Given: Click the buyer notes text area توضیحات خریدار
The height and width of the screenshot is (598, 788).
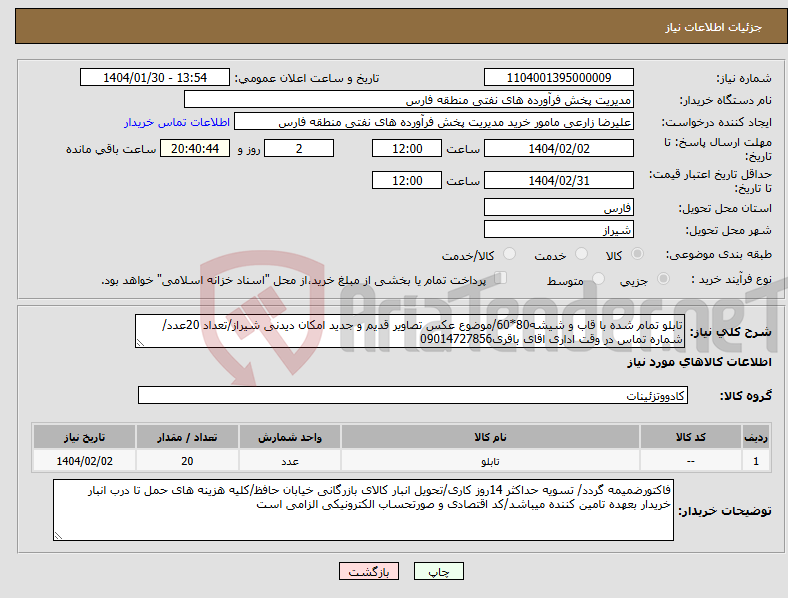Looking at the screenshot, I should pyautogui.click(x=363, y=510).
